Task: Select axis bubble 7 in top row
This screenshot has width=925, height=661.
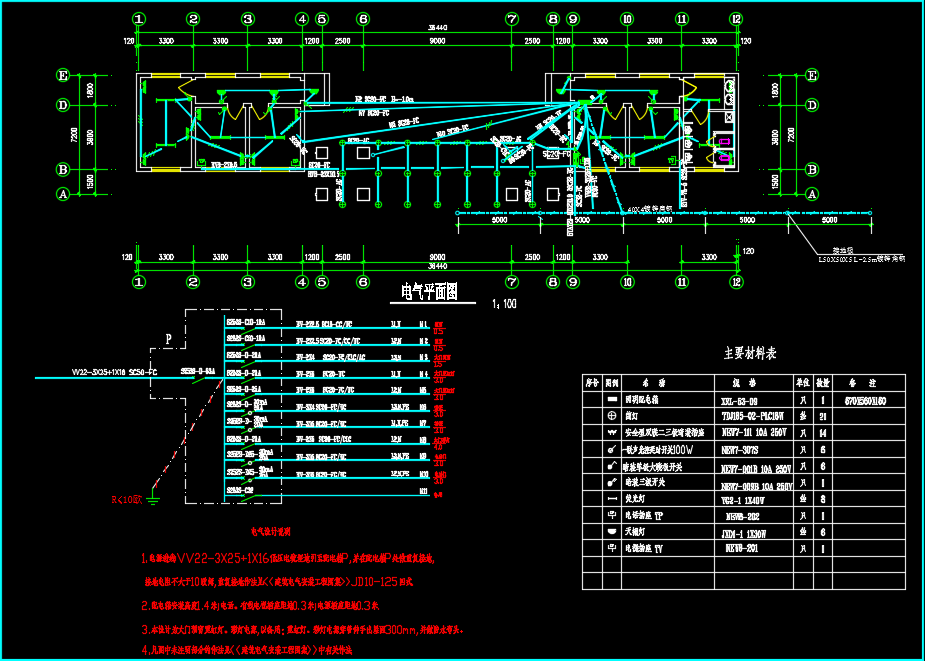Action: click(x=511, y=19)
